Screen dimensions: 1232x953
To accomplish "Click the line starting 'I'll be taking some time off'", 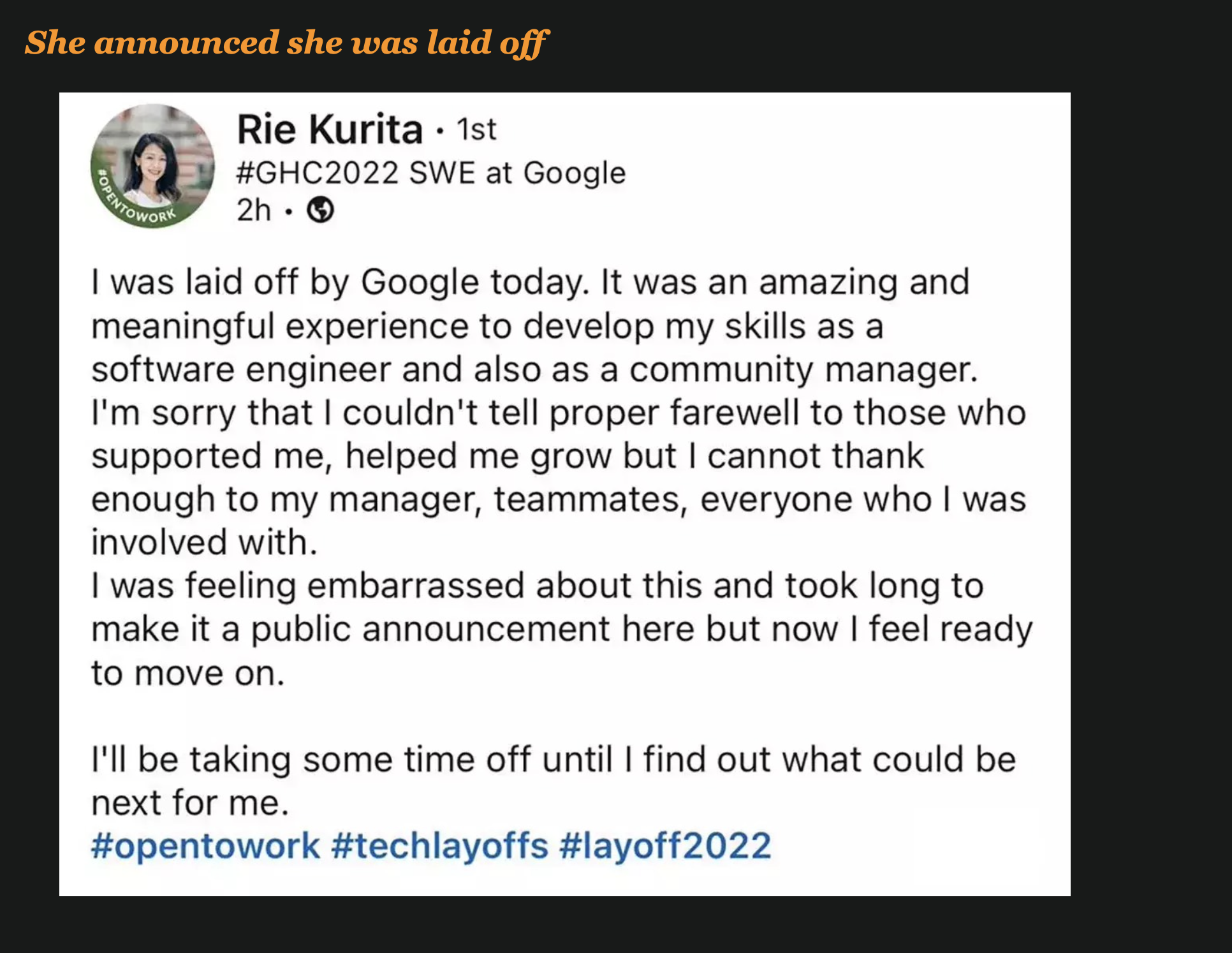I will click(x=554, y=760).
